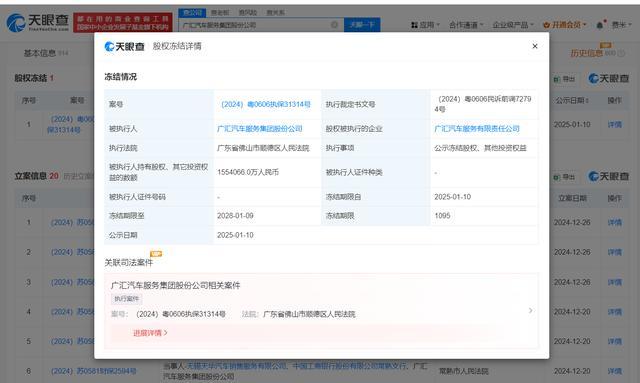
Task: Open the 应用 grid menu in the header
Action: click(425, 25)
